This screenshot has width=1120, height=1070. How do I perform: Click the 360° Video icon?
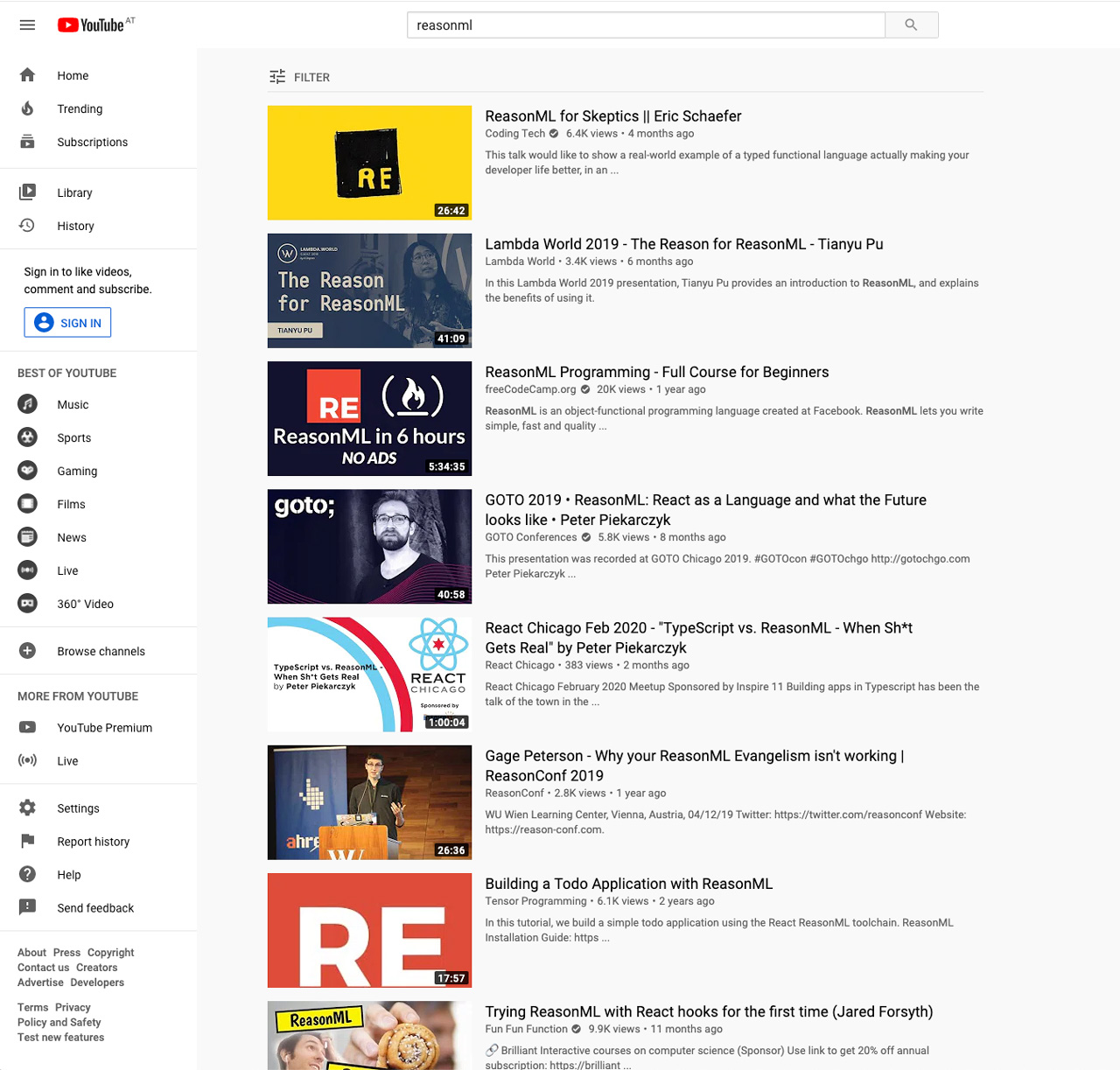pyautogui.click(x=28, y=604)
